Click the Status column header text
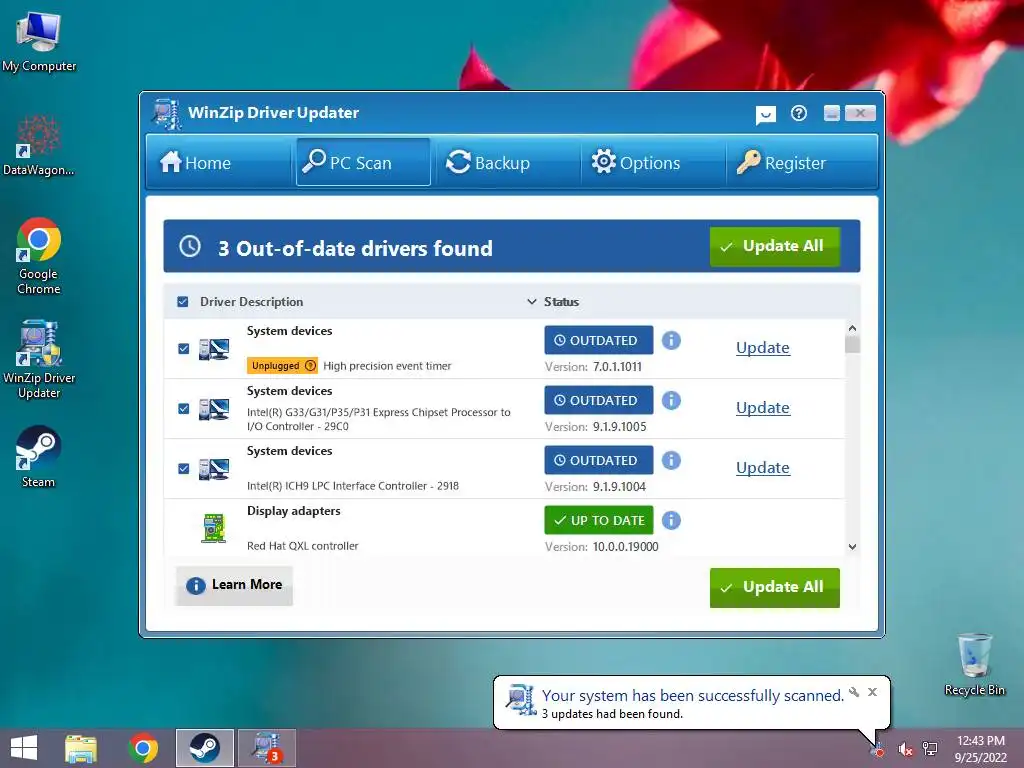 click(x=562, y=302)
